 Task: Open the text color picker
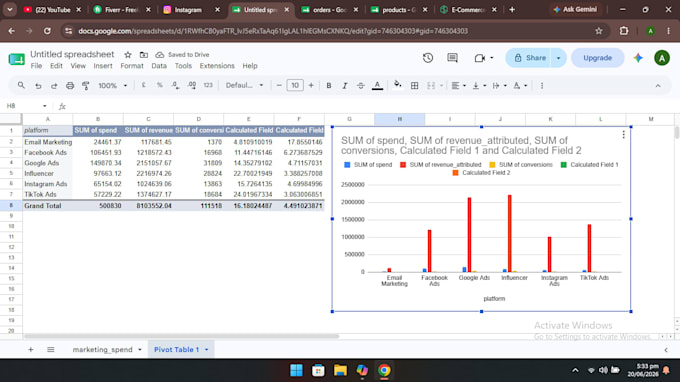click(377, 86)
